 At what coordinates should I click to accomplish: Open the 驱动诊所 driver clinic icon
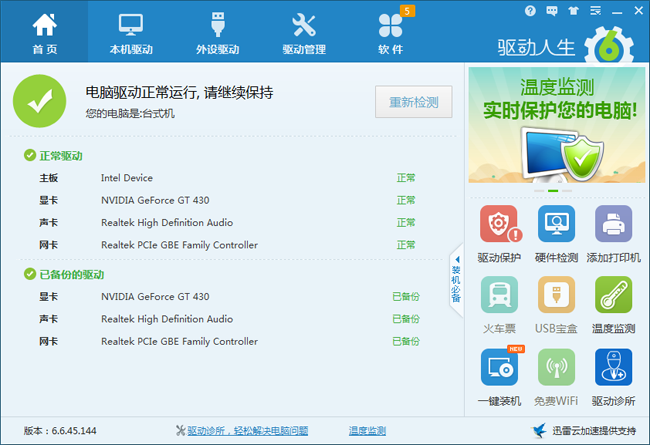(614, 368)
